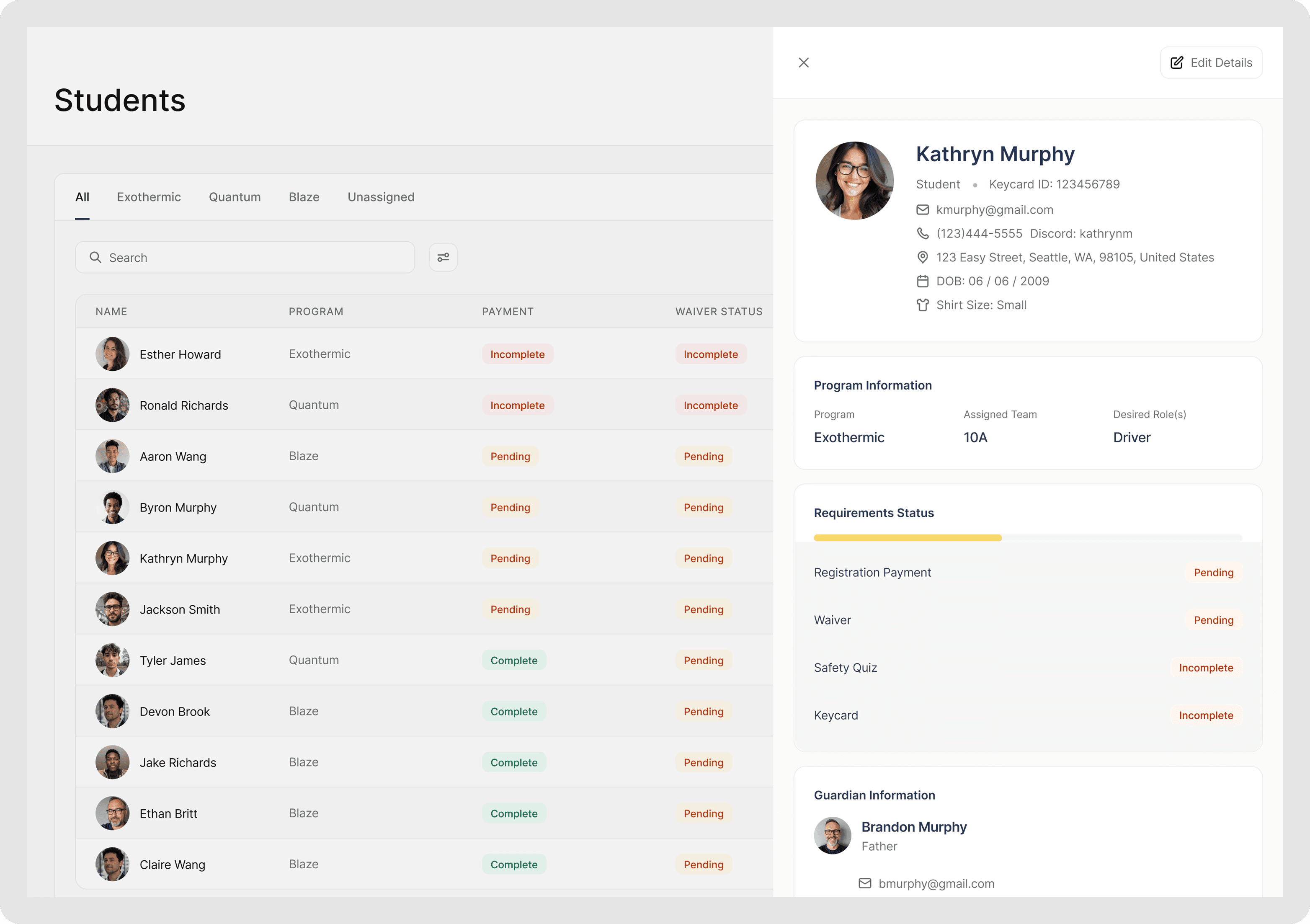Close the student details panel
The image size is (1310, 924).
pyautogui.click(x=803, y=63)
